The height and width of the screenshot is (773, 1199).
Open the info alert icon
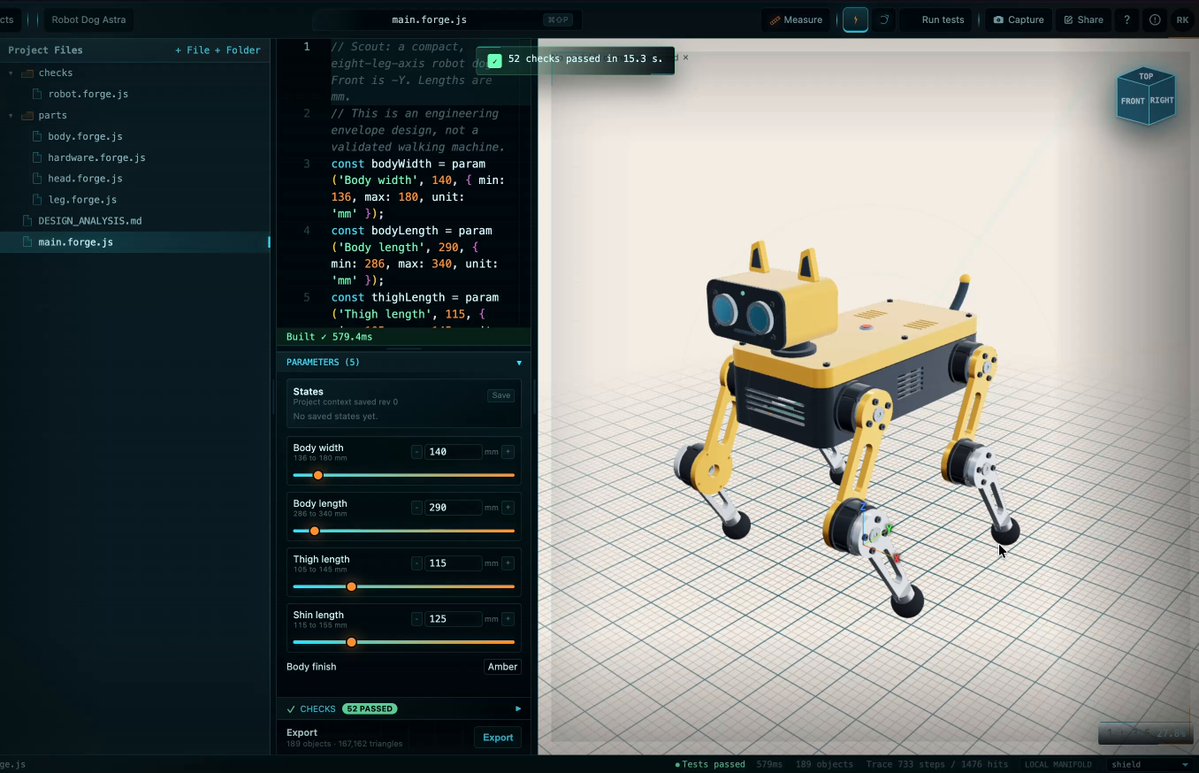(1155, 20)
